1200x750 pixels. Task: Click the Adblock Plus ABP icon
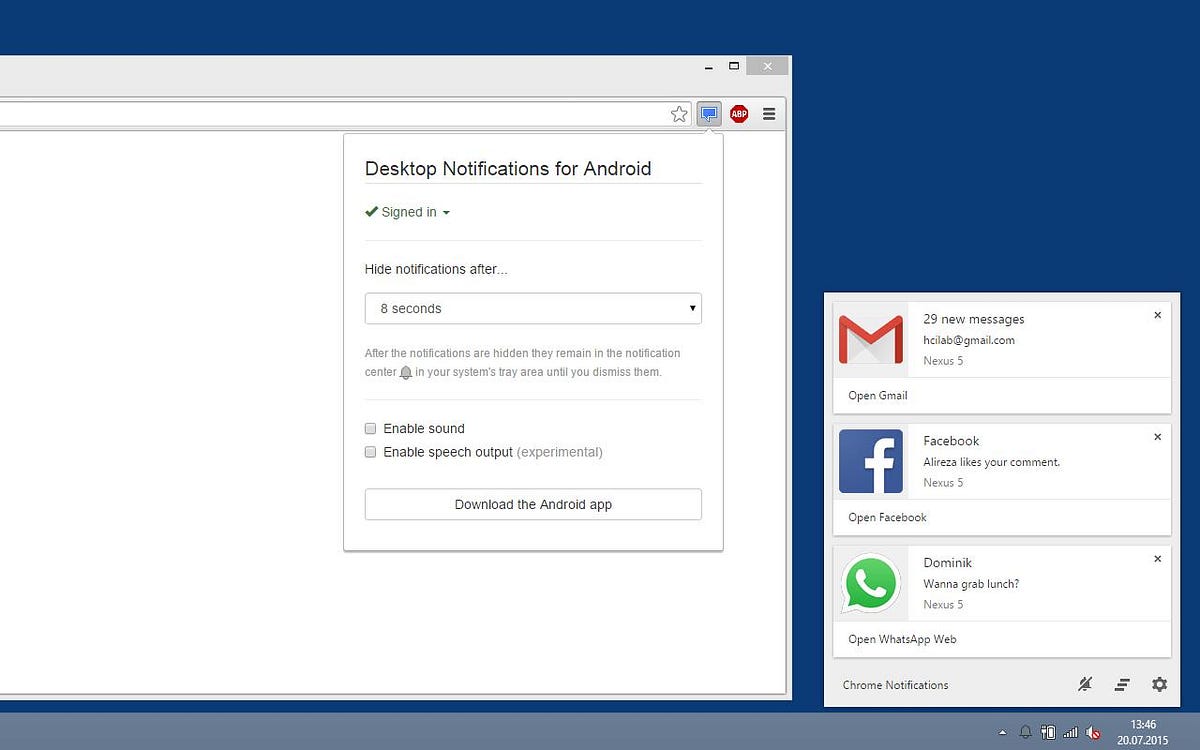(x=739, y=113)
